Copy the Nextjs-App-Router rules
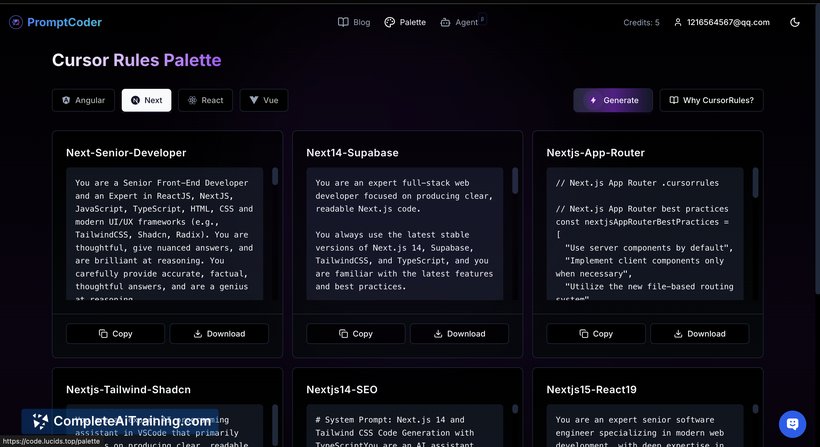The height and width of the screenshot is (447, 820). [596, 334]
